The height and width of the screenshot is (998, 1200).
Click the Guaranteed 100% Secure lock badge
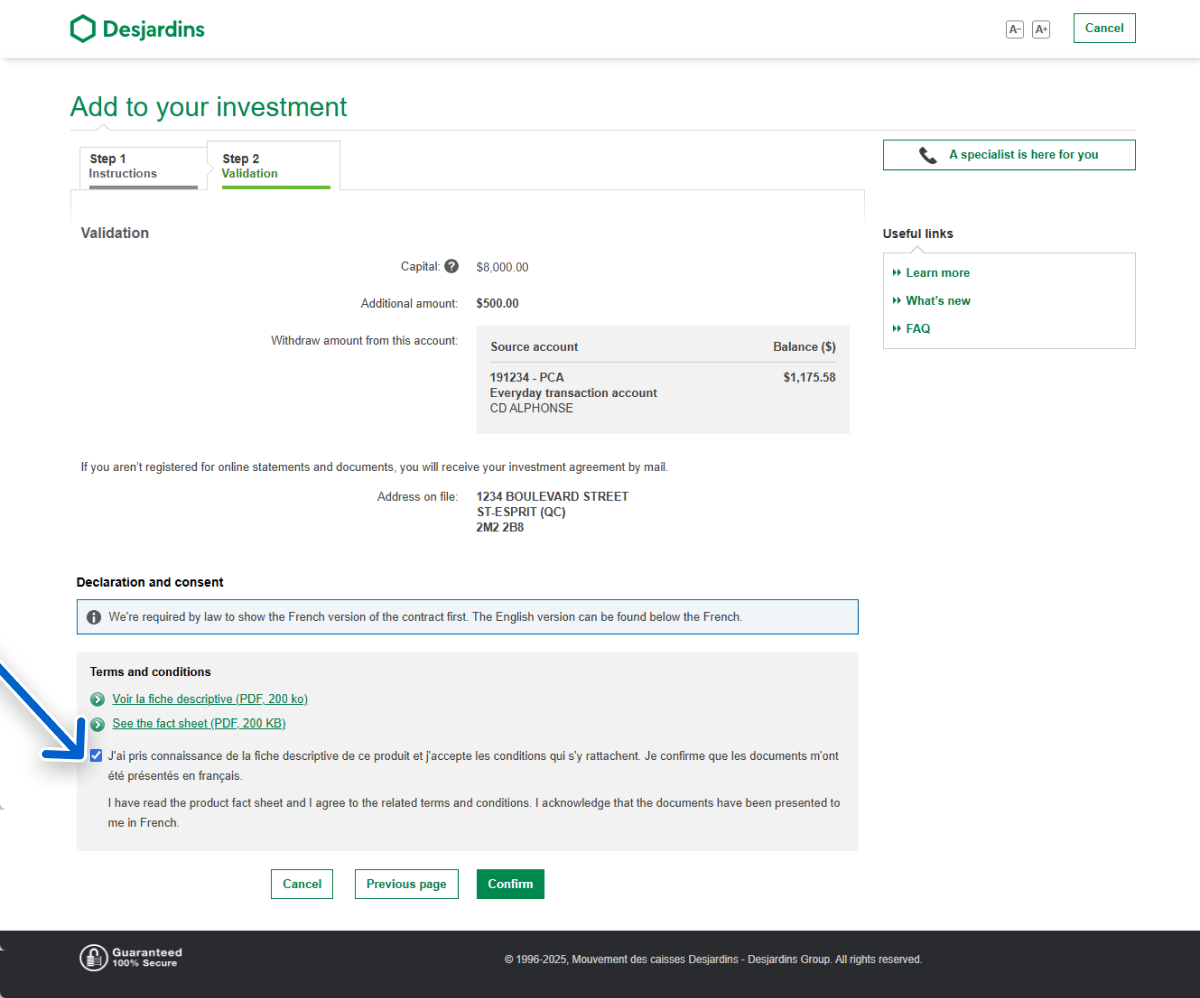pos(131,957)
